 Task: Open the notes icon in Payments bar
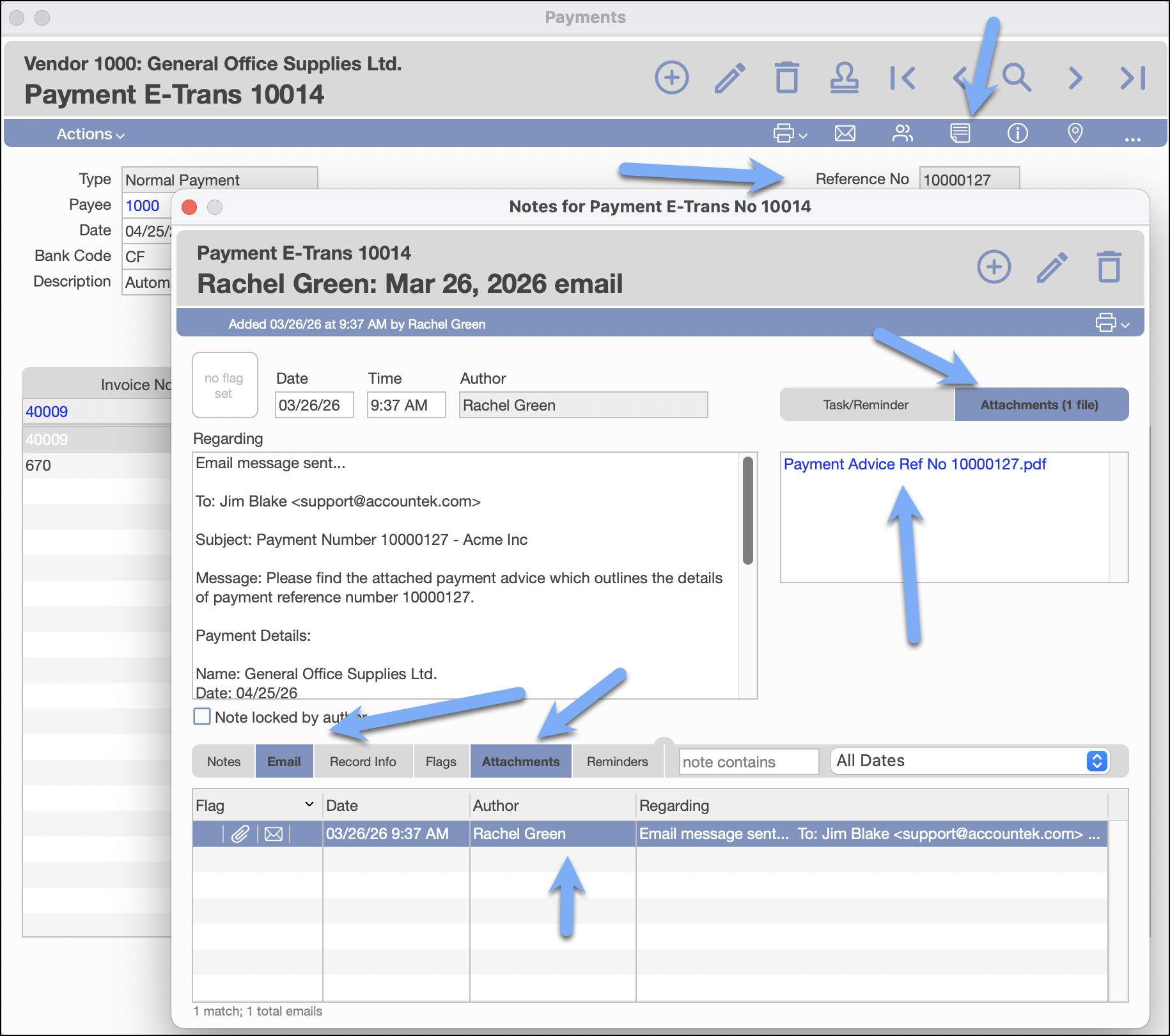[960, 133]
